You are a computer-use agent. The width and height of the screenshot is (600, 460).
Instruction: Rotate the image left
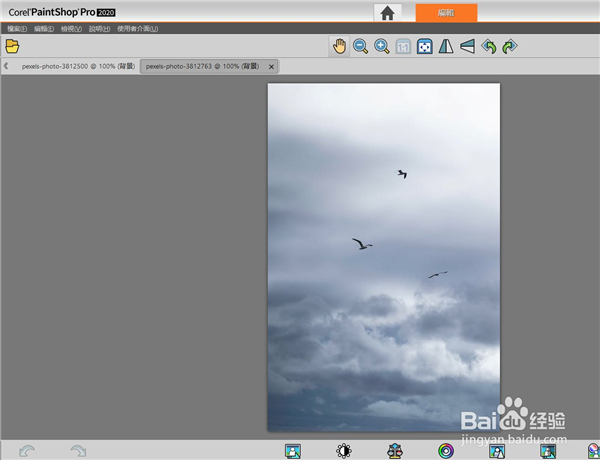tap(488, 46)
